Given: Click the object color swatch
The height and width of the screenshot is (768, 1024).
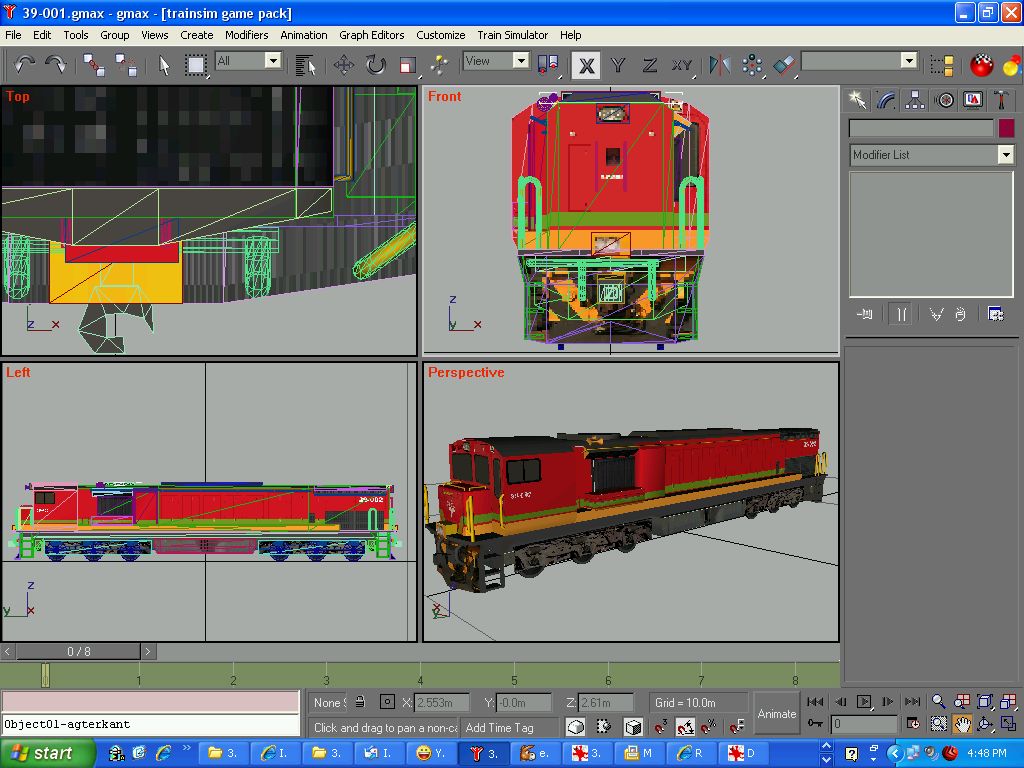Looking at the screenshot, I should (1006, 128).
